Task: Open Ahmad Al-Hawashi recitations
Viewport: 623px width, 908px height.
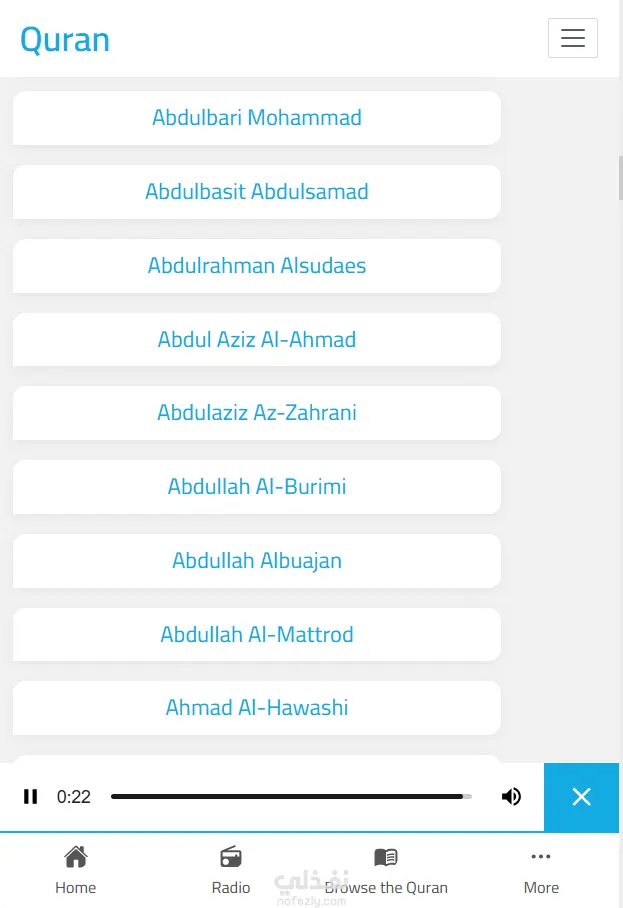Action: click(257, 708)
